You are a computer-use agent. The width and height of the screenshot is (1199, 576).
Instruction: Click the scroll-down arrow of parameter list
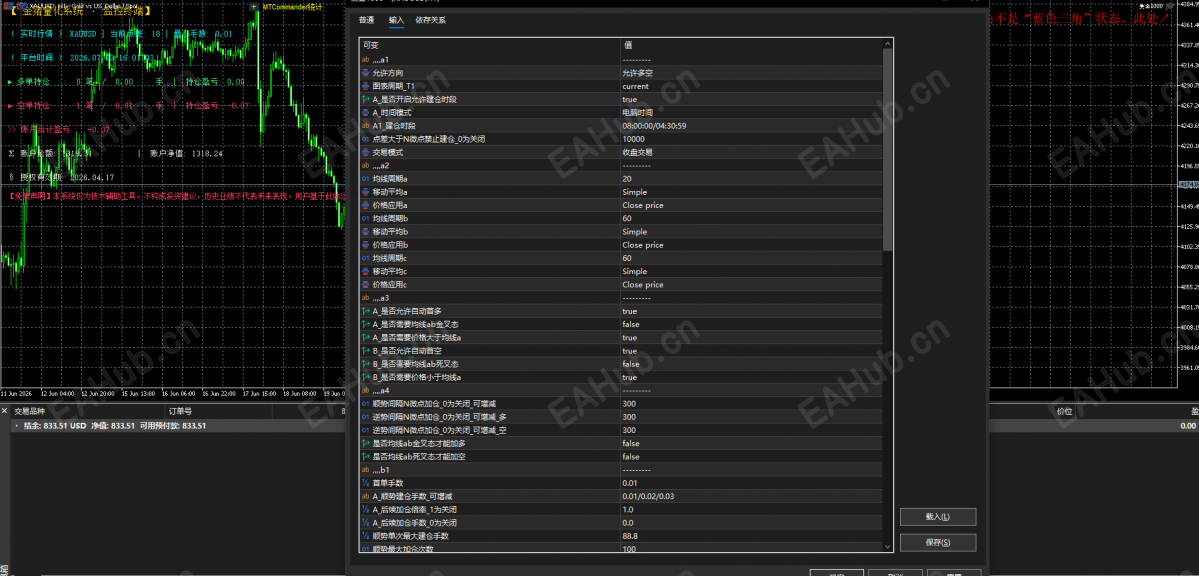[887, 546]
